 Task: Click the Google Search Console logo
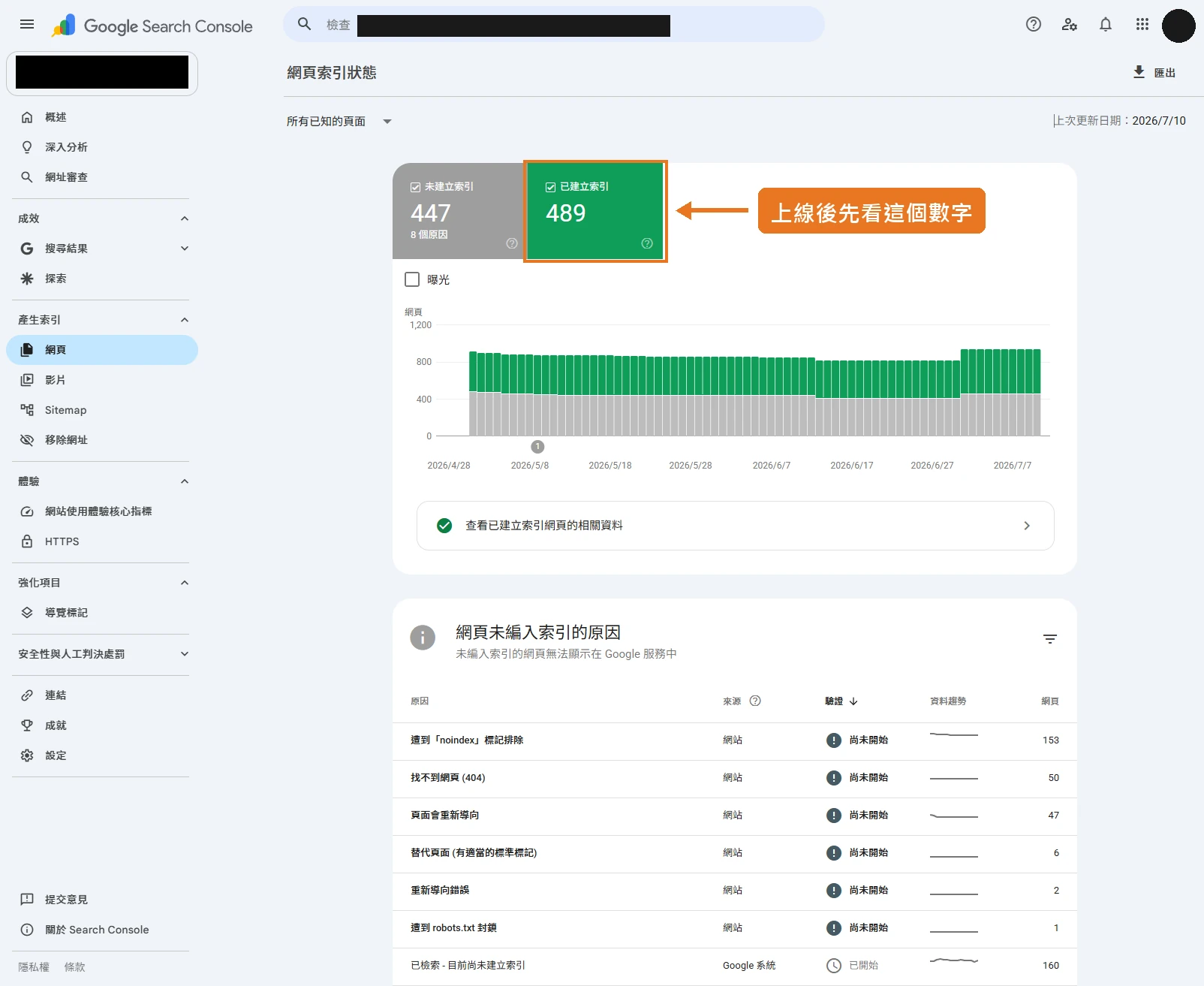coord(152,26)
